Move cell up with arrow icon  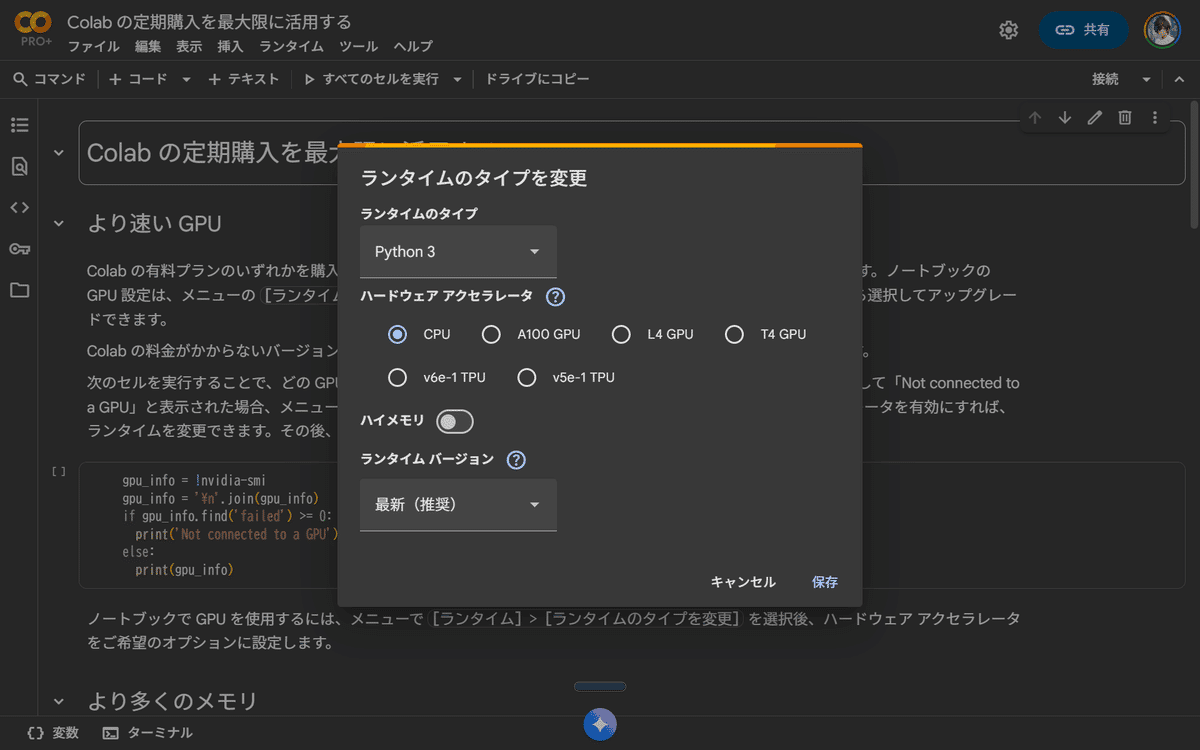1035,118
